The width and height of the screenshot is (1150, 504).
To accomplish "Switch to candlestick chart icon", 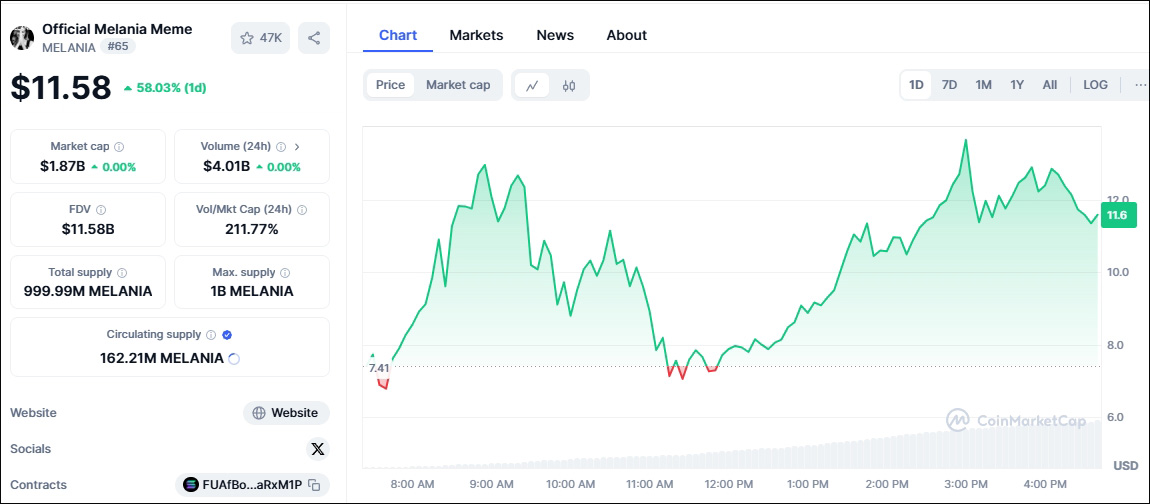I will tap(569, 85).
